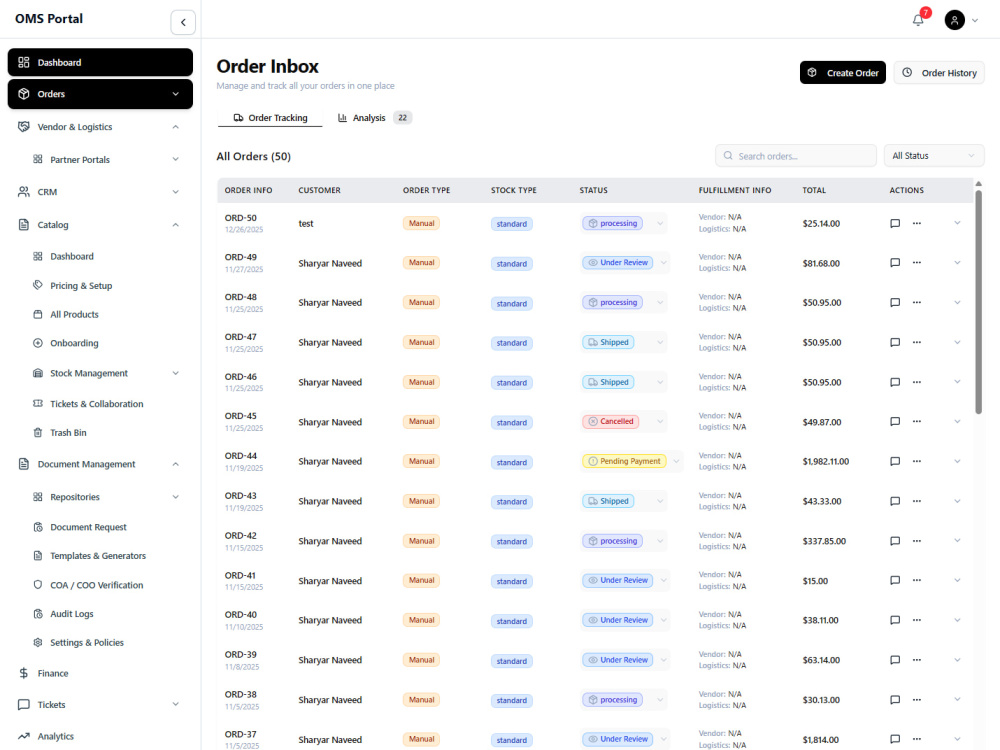
Task: Click the $1,982.11.00 total for ORD-44
Action: pyautogui.click(x=825, y=461)
